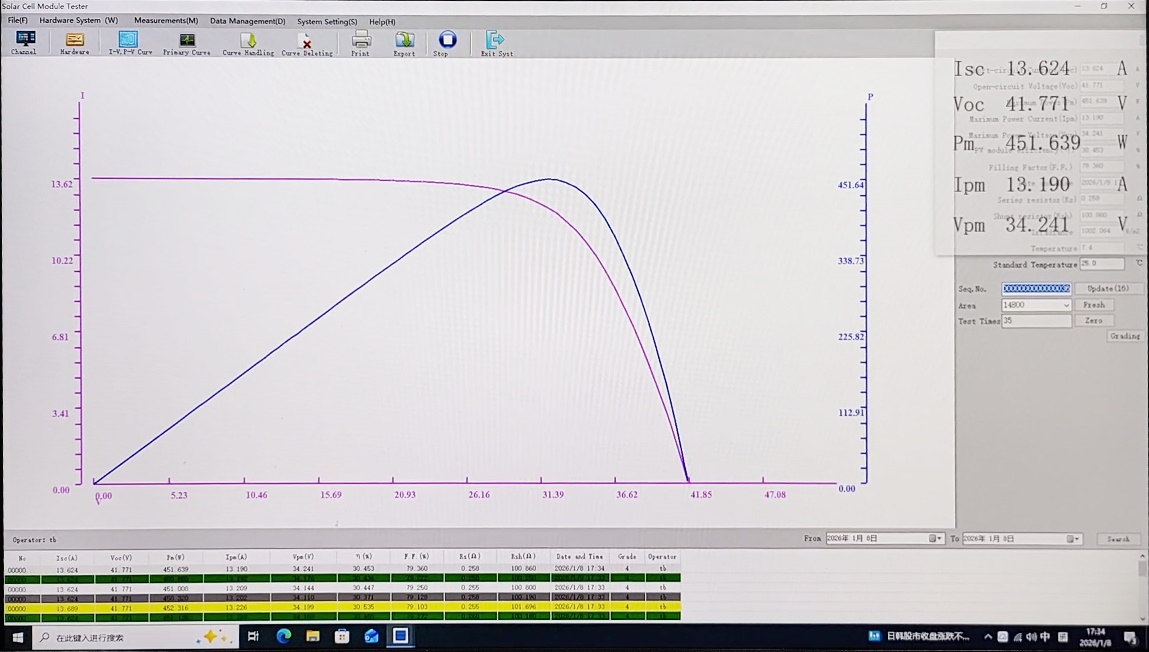Click the Seq. No. input field
1149x652 pixels.
pos(1036,289)
